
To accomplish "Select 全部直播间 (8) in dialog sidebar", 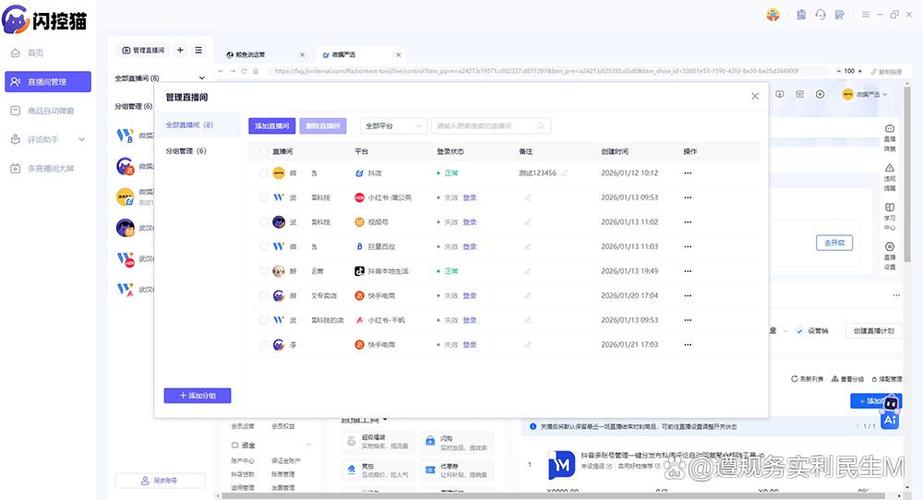I will click(x=190, y=125).
